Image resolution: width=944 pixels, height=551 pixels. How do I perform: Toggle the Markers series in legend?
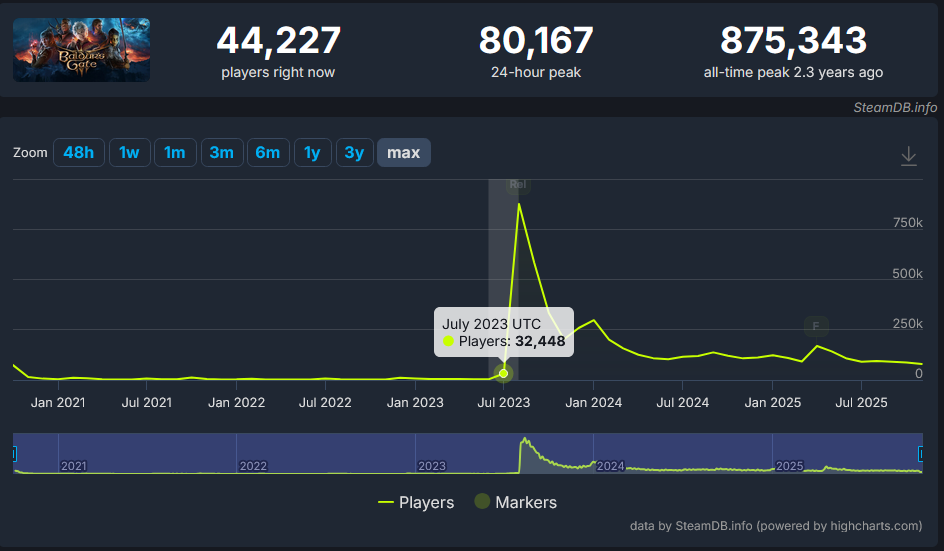515,502
